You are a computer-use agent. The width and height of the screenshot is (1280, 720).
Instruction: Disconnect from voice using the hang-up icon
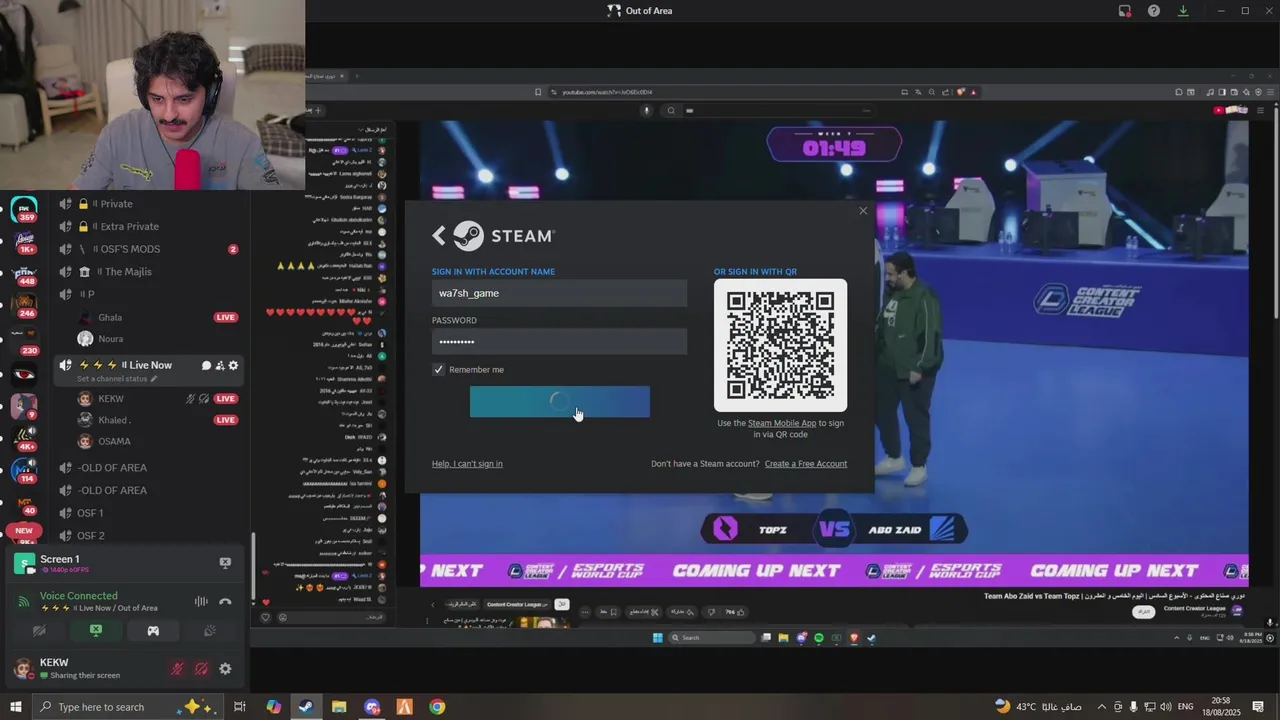225,602
